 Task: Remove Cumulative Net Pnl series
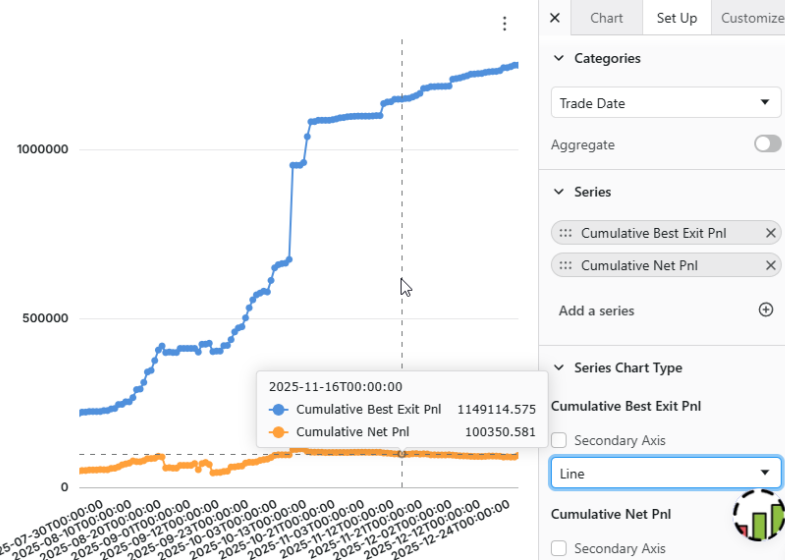[770, 265]
